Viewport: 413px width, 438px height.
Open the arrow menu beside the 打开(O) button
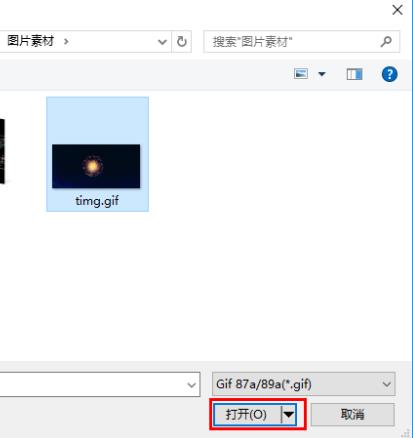pos(289,415)
